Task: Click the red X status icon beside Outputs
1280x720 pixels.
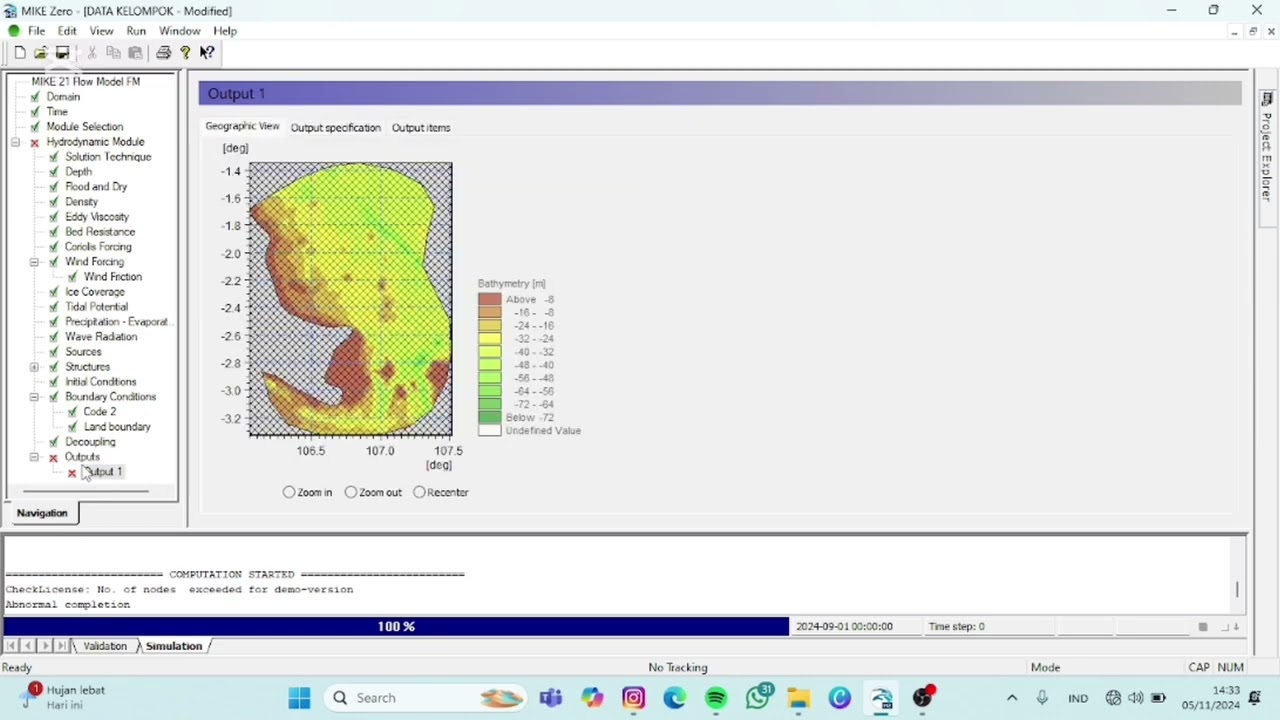Action: click(54, 457)
